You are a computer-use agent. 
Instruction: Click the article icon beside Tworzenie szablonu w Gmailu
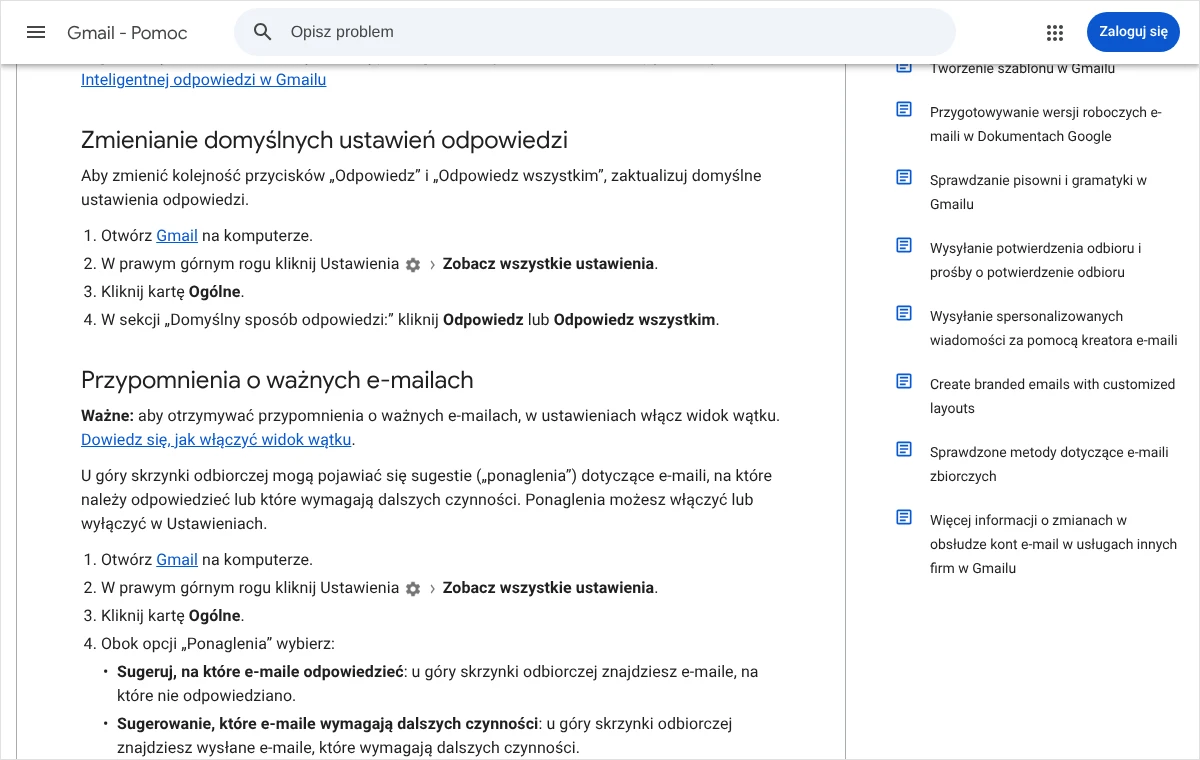click(x=904, y=68)
